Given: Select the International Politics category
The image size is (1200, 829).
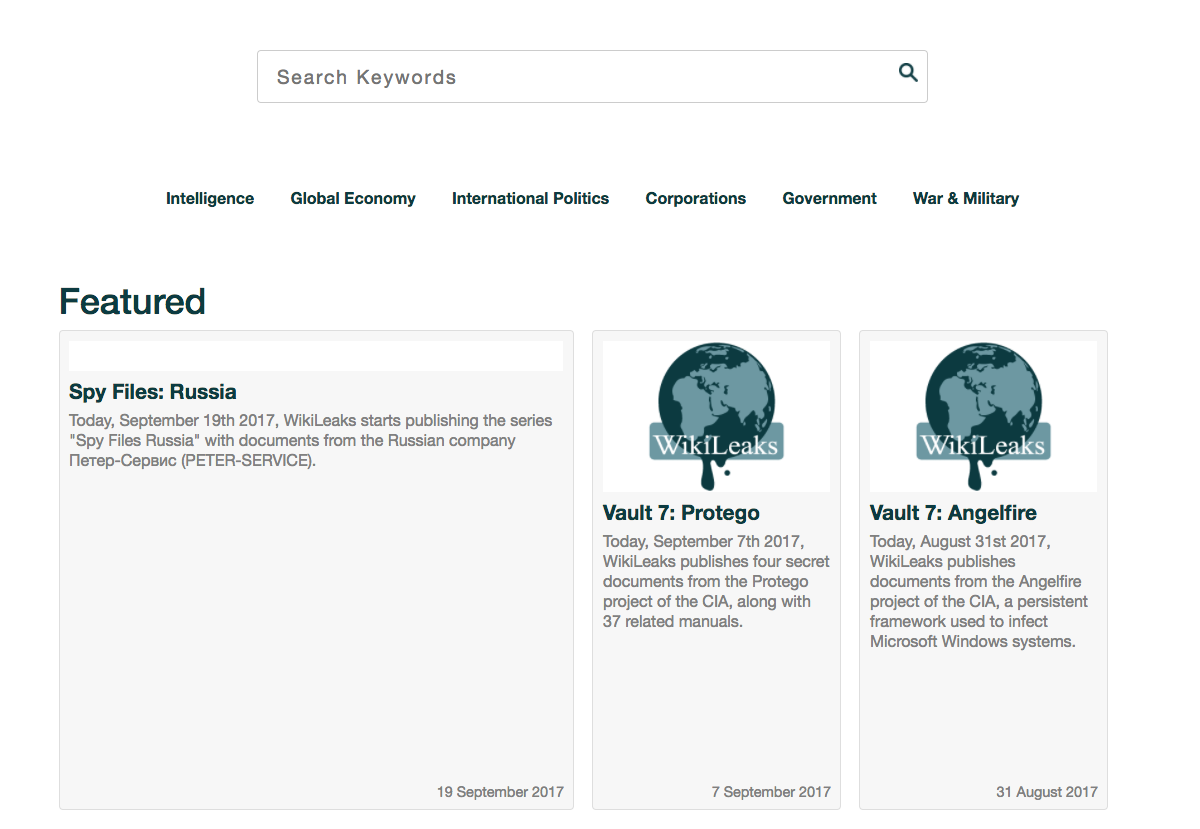Looking at the screenshot, I should (x=530, y=198).
